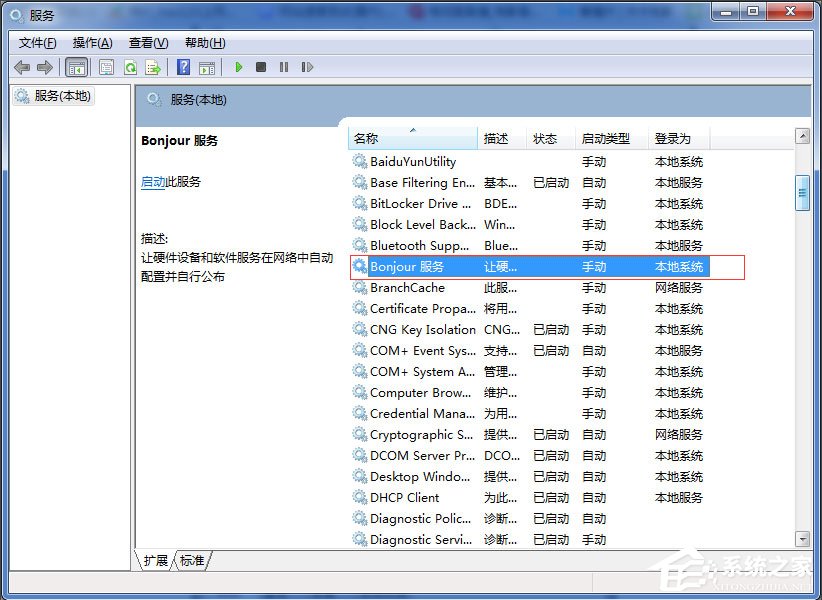Screen dimensions: 822x600
Task: Click the Start Service green play icon
Action: coord(238,67)
